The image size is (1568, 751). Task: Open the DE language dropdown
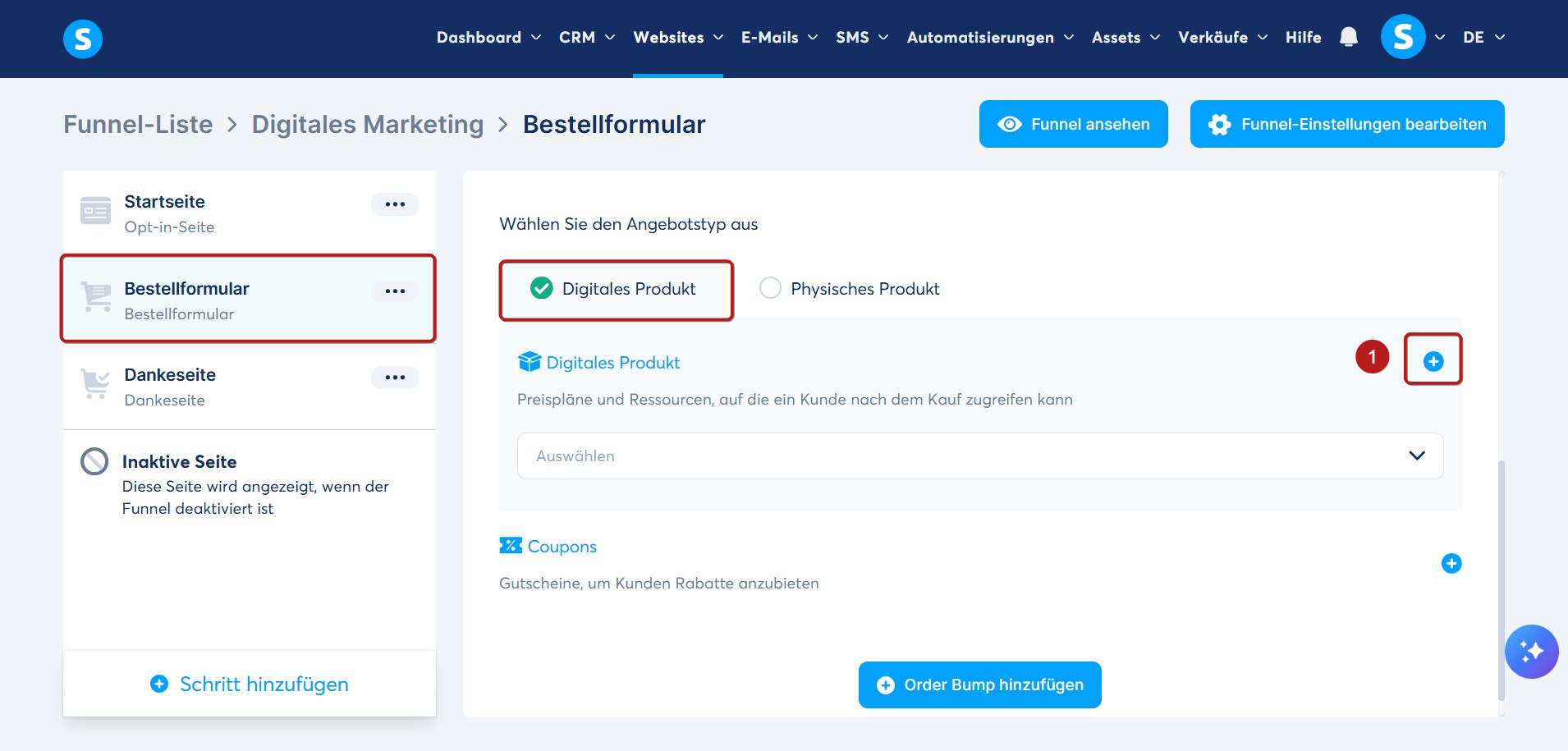1483,38
